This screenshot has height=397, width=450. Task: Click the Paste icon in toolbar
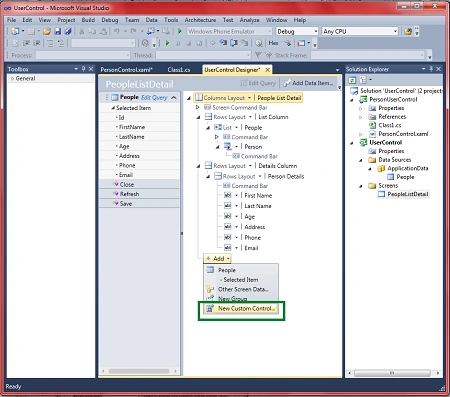point(103,31)
